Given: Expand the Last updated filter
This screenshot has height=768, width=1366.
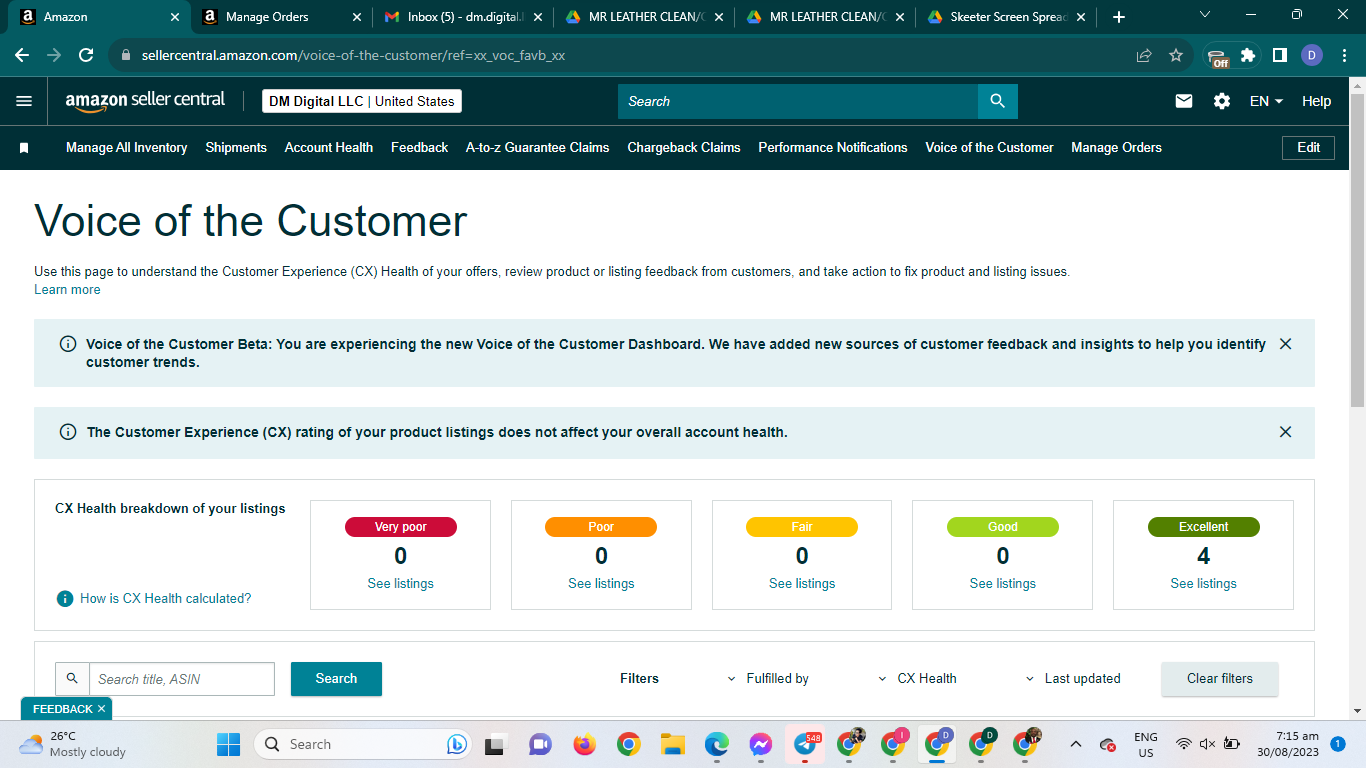Looking at the screenshot, I should 1073,678.
